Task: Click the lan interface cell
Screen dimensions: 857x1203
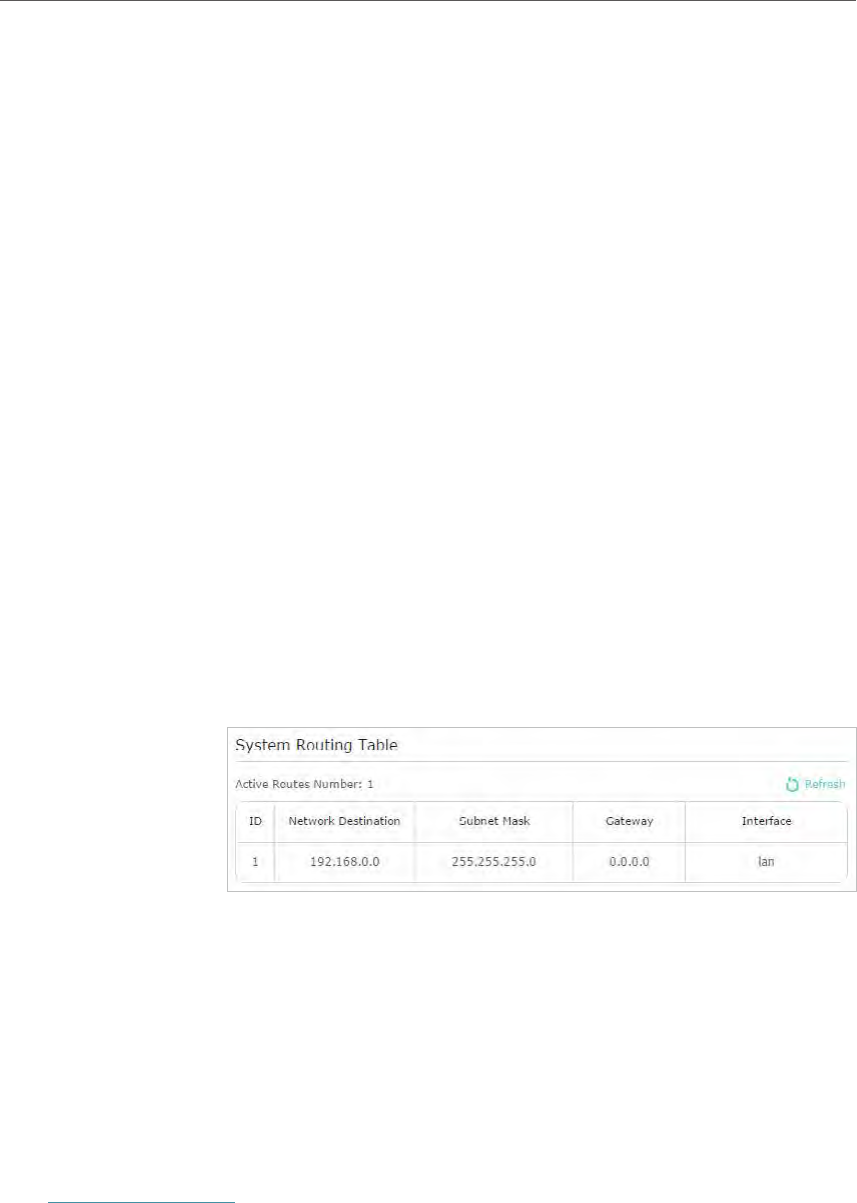Action: pyautogui.click(x=766, y=861)
